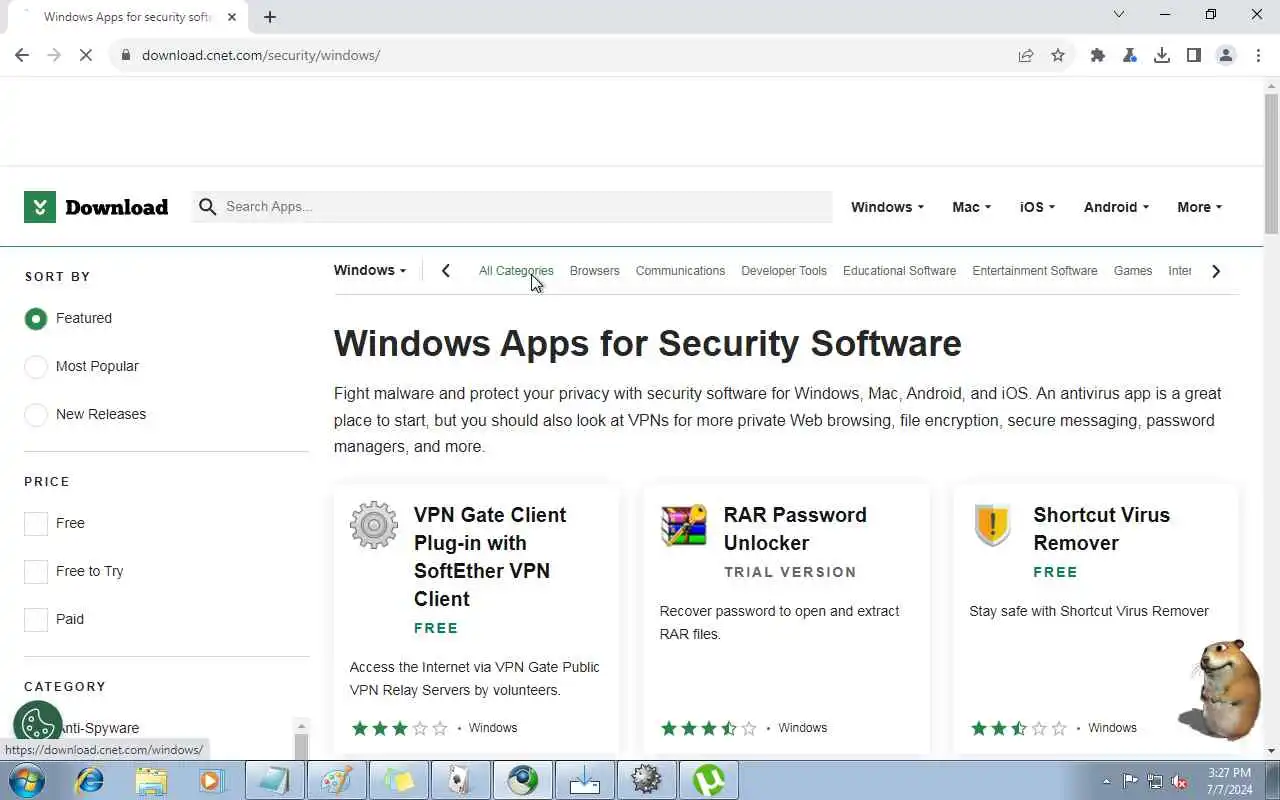Open Shortcut Virus Remover shield icon
The width and height of the screenshot is (1280, 800).
(x=992, y=525)
